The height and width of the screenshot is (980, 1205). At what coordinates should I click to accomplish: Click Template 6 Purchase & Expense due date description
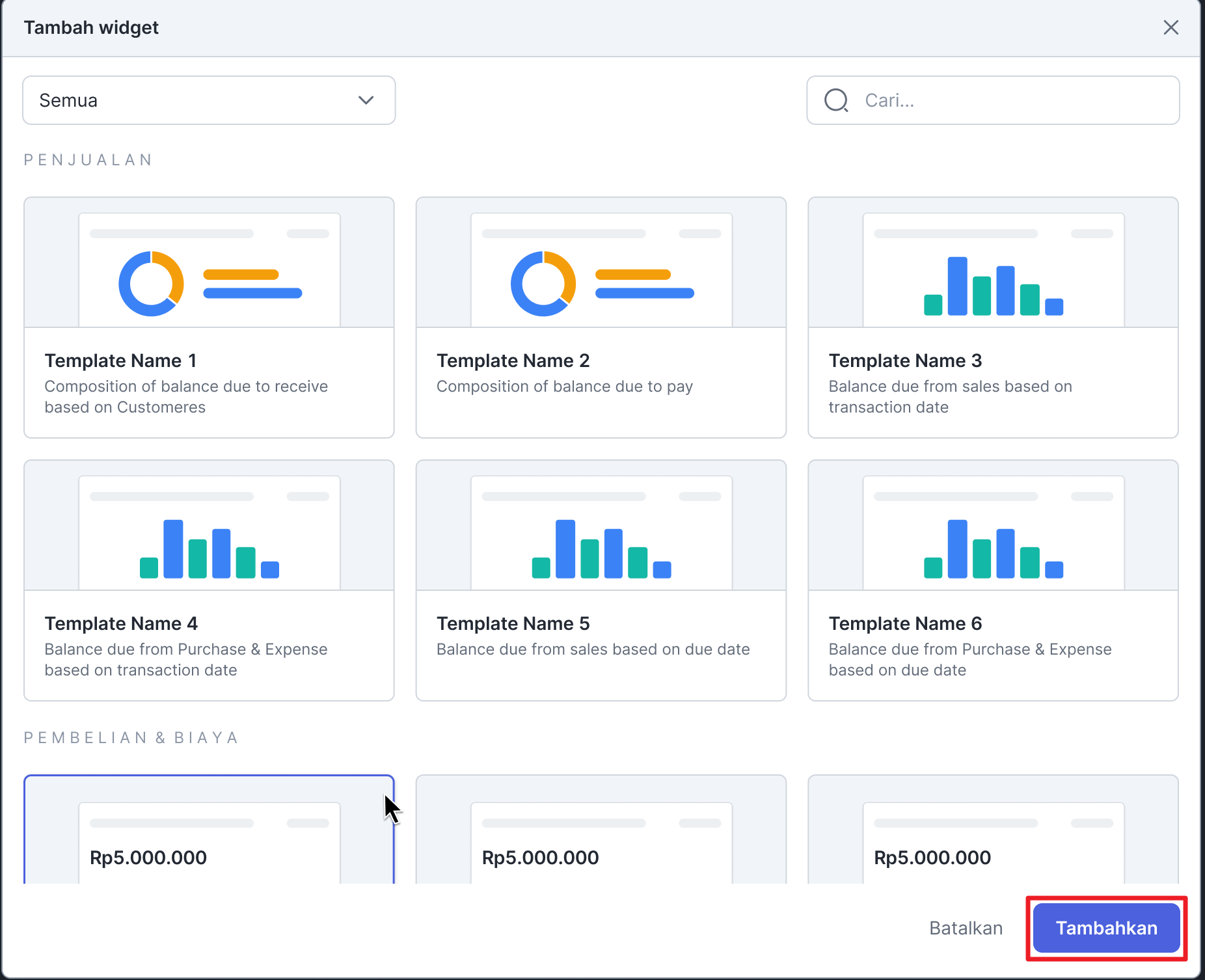click(970, 660)
